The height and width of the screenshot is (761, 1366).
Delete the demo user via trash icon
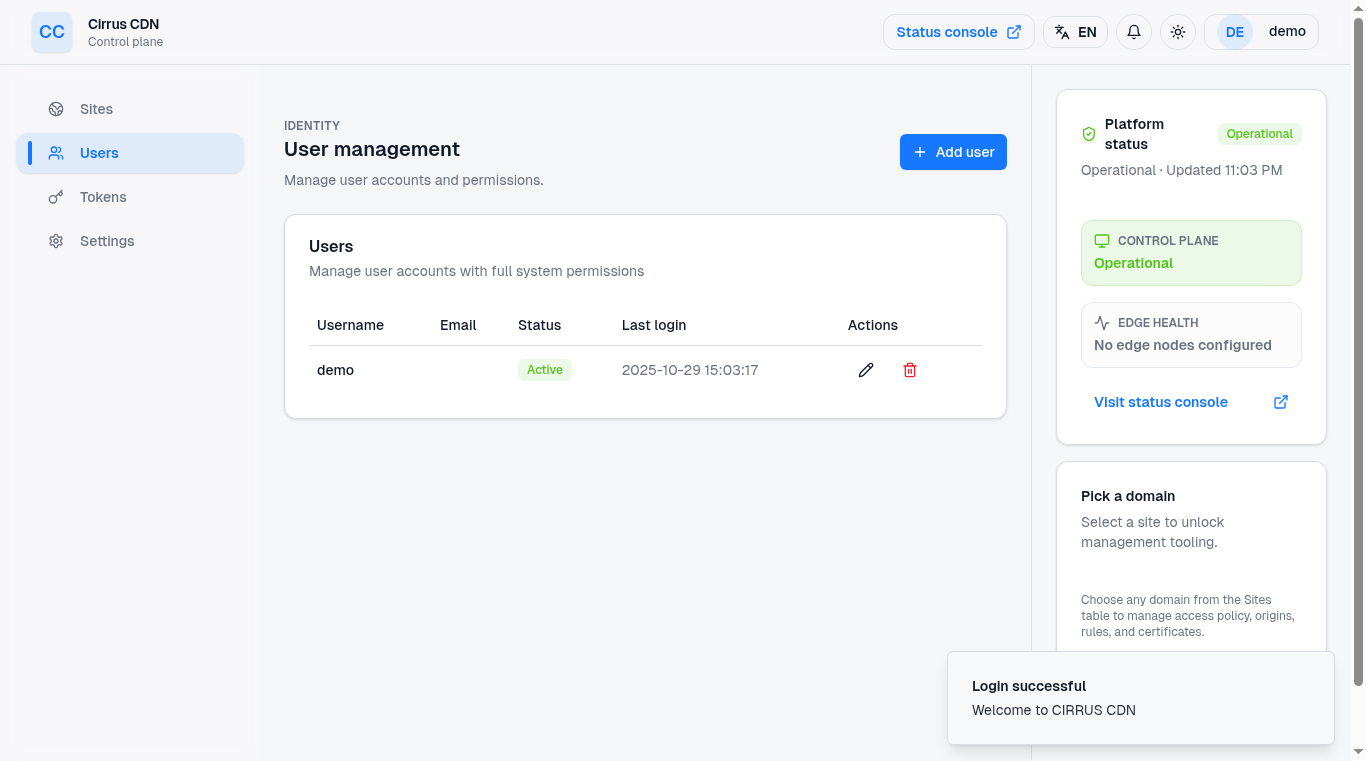pos(909,370)
